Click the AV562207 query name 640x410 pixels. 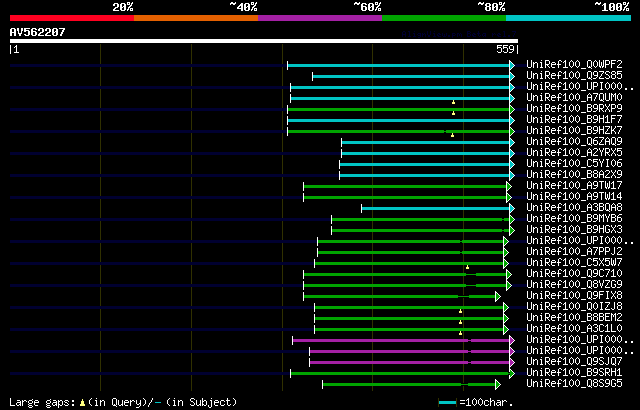click(x=38, y=32)
